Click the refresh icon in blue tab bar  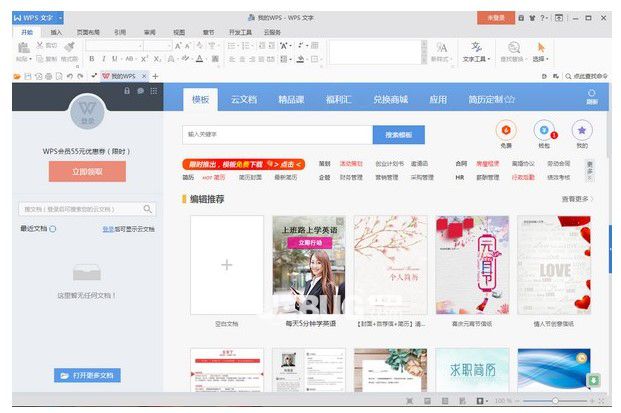click(592, 93)
